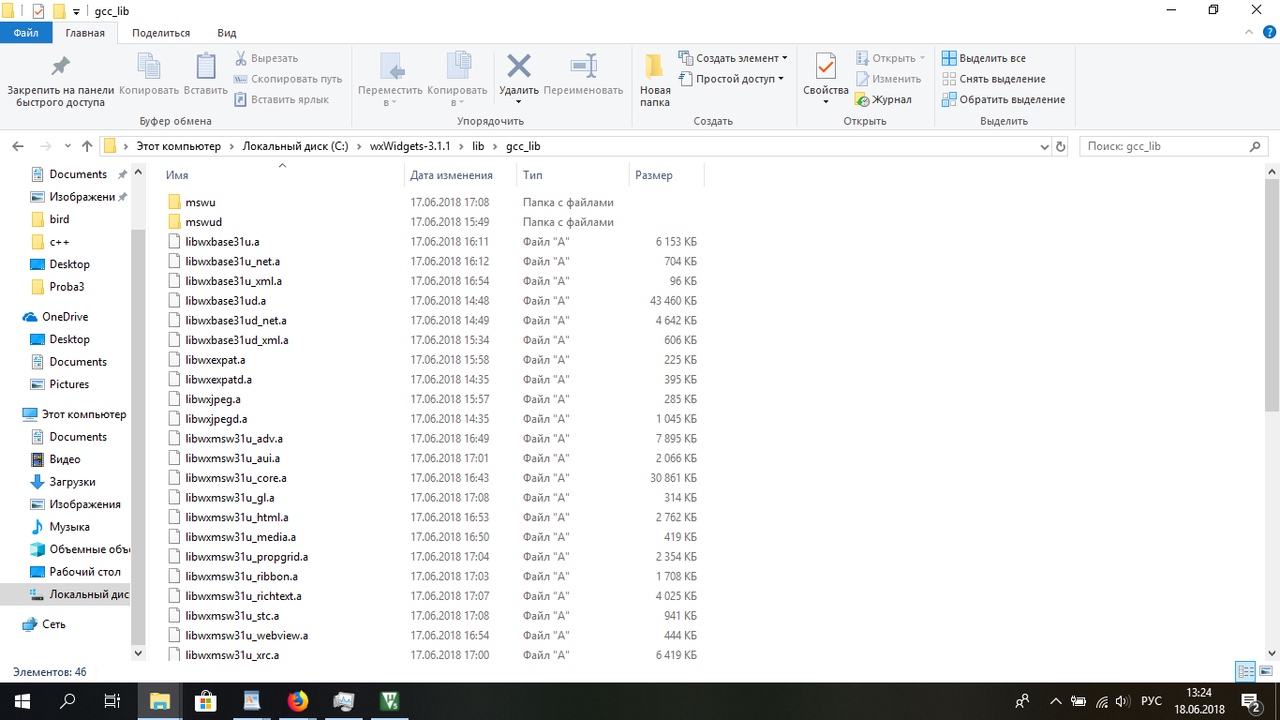Expand Этот компьютер tree node
Viewport: 1280px width, 720px height.
click(84, 414)
